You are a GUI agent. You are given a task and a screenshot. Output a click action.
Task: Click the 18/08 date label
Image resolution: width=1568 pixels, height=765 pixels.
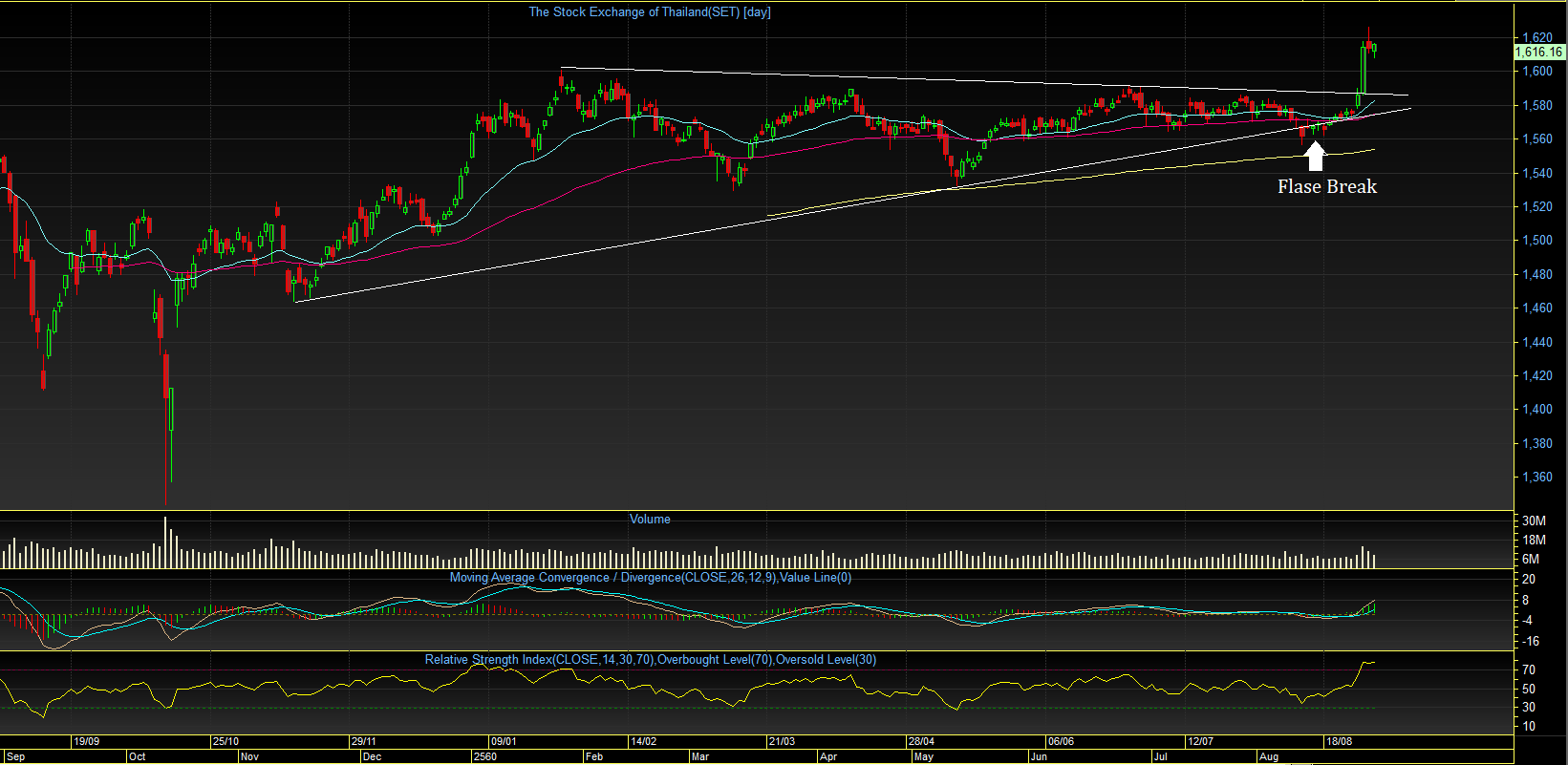coord(1339,741)
